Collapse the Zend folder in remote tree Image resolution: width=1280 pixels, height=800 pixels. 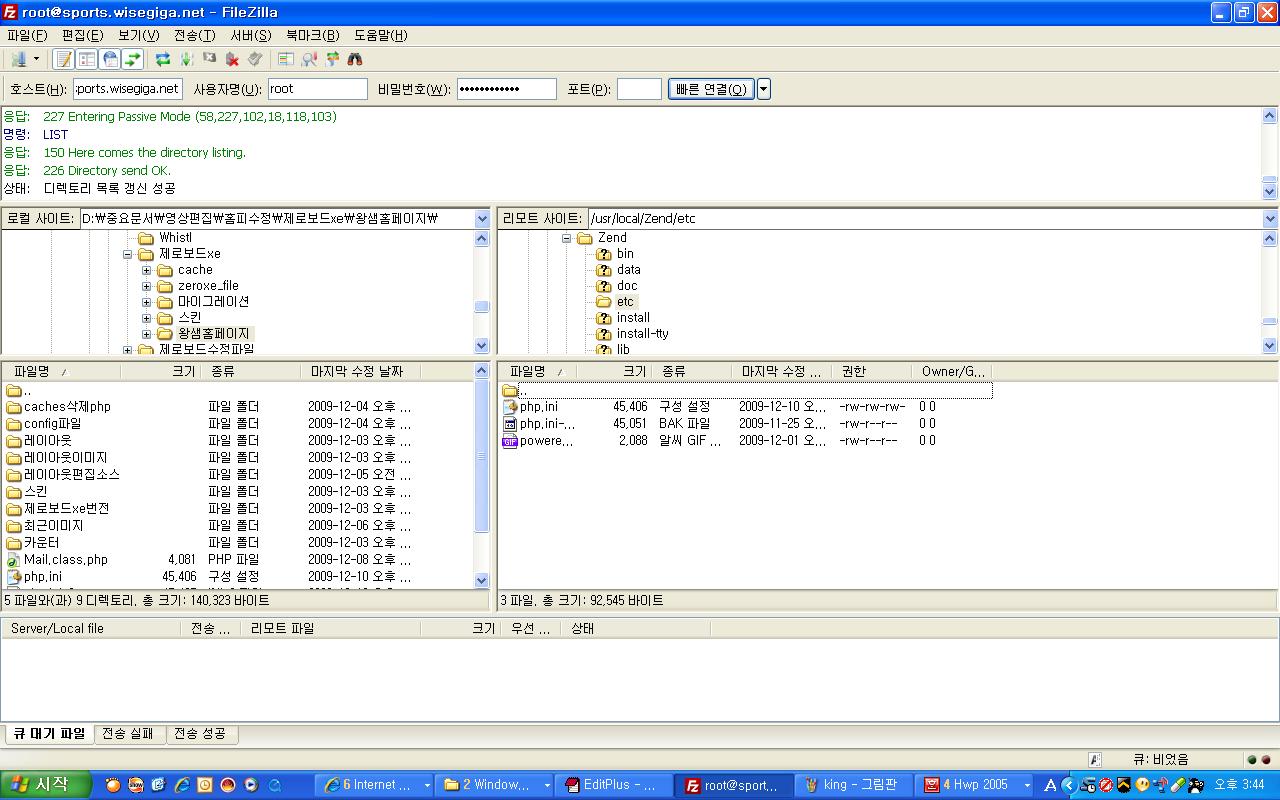coord(566,238)
